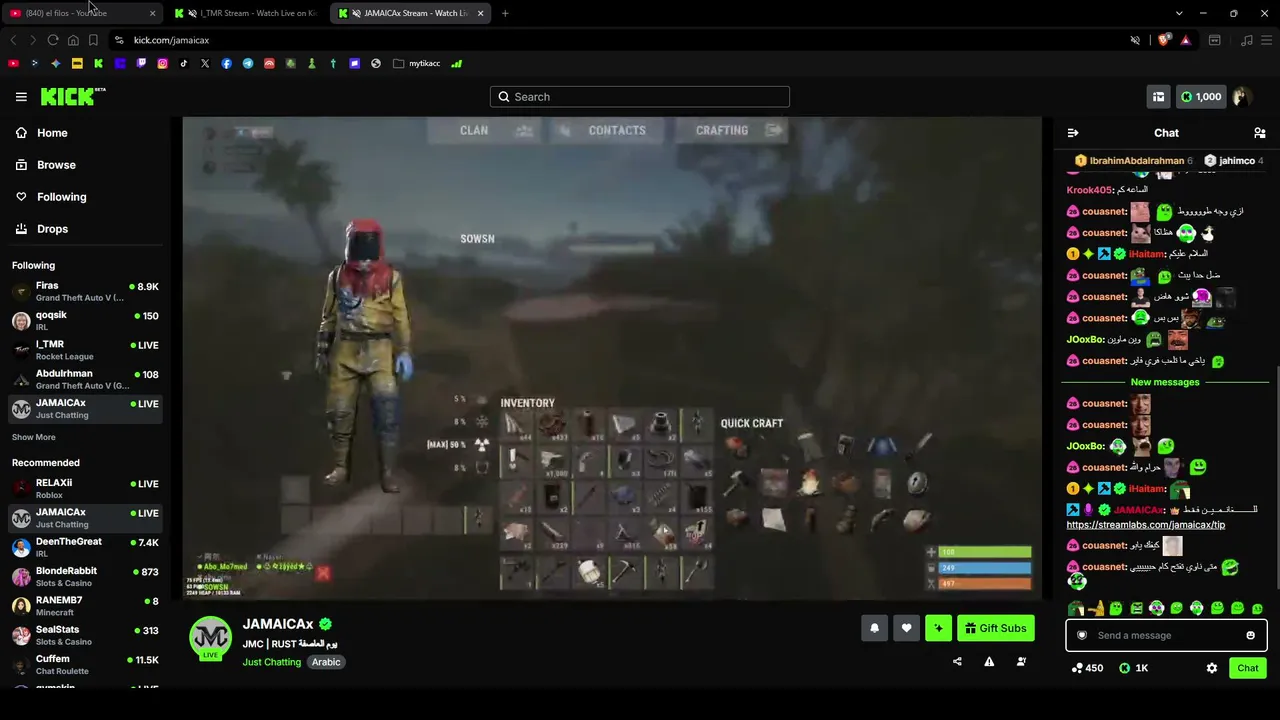Open Firas channel in Following list
Image resolution: width=1280 pixels, height=720 pixels.
(85, 291)
